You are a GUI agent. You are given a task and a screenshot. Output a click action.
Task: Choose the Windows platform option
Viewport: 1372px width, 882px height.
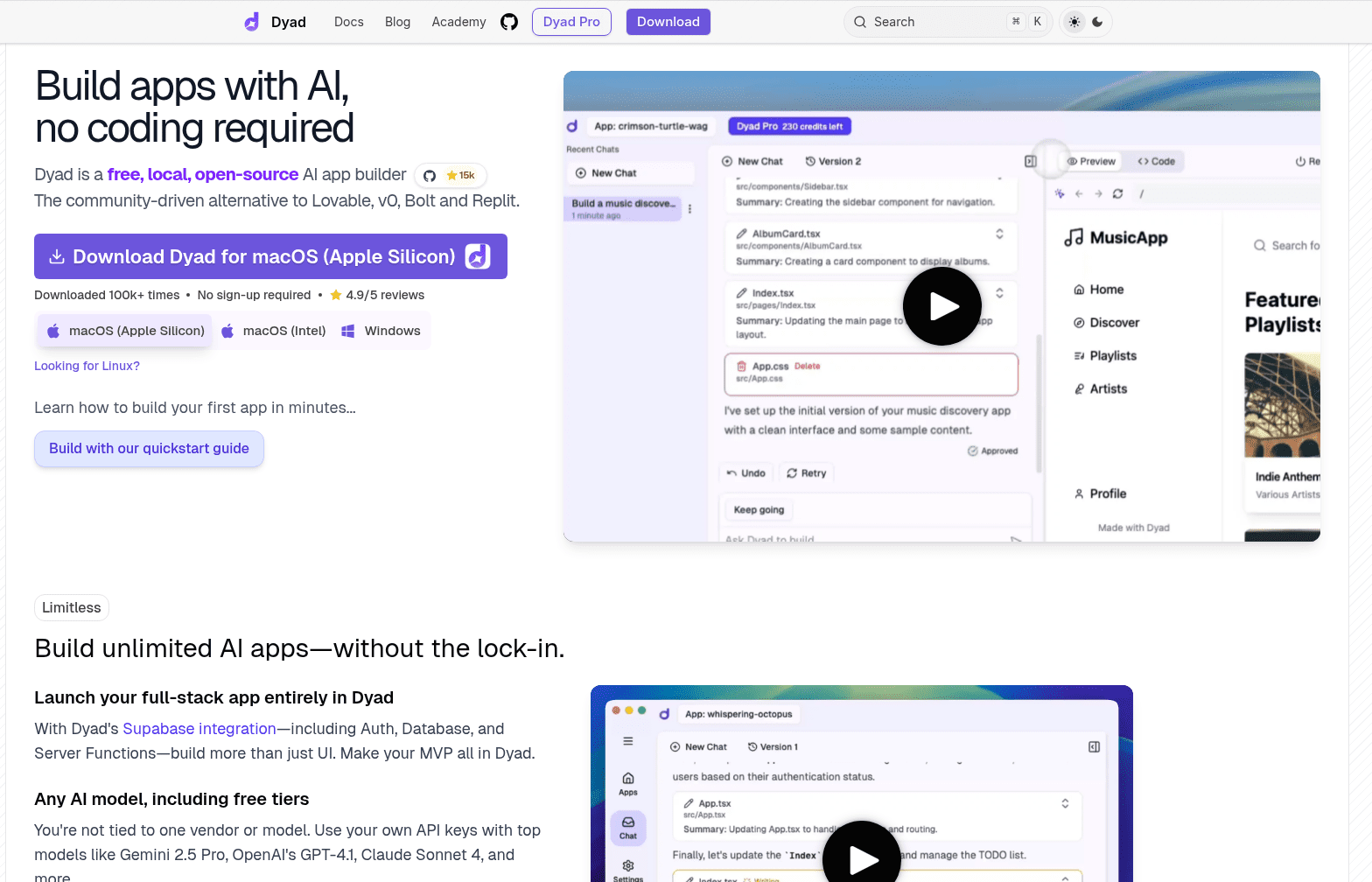381,331
